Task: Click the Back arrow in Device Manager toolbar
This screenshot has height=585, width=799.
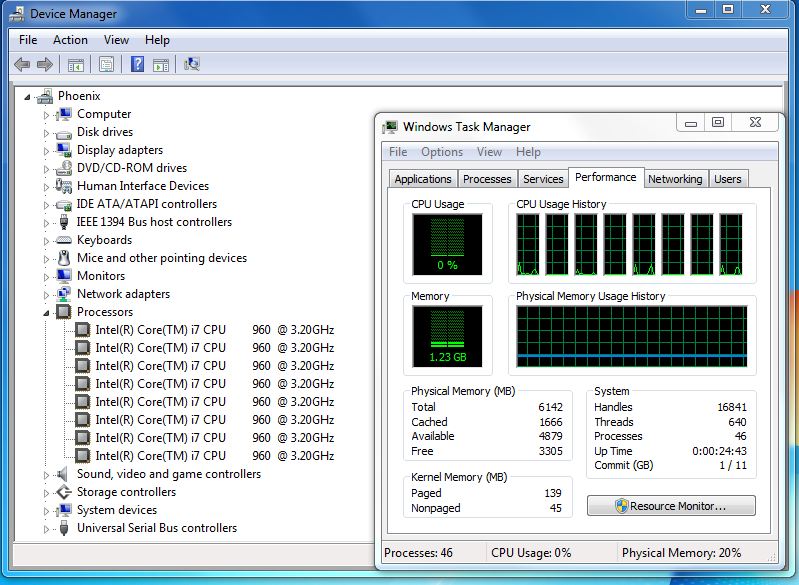Action: [x=22, y=64]
